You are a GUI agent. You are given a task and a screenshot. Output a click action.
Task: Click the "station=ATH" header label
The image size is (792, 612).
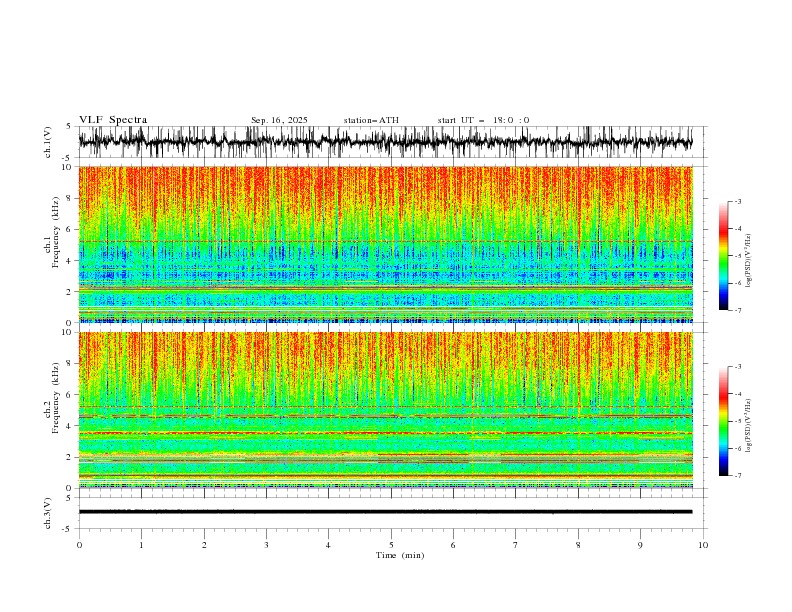point(371,120)
